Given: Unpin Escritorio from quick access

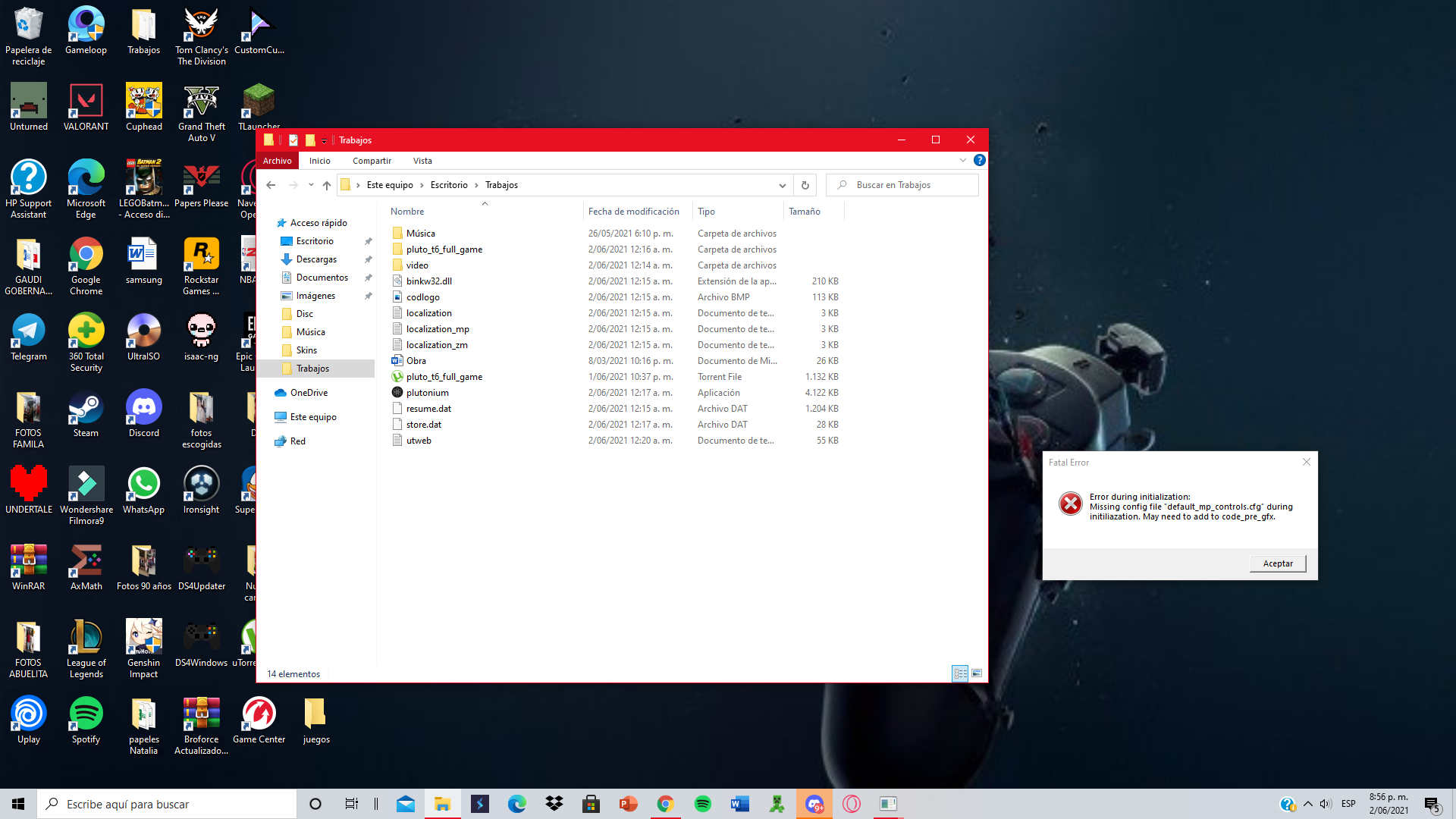Looking at the screenshot, I should tap(369, 241).
